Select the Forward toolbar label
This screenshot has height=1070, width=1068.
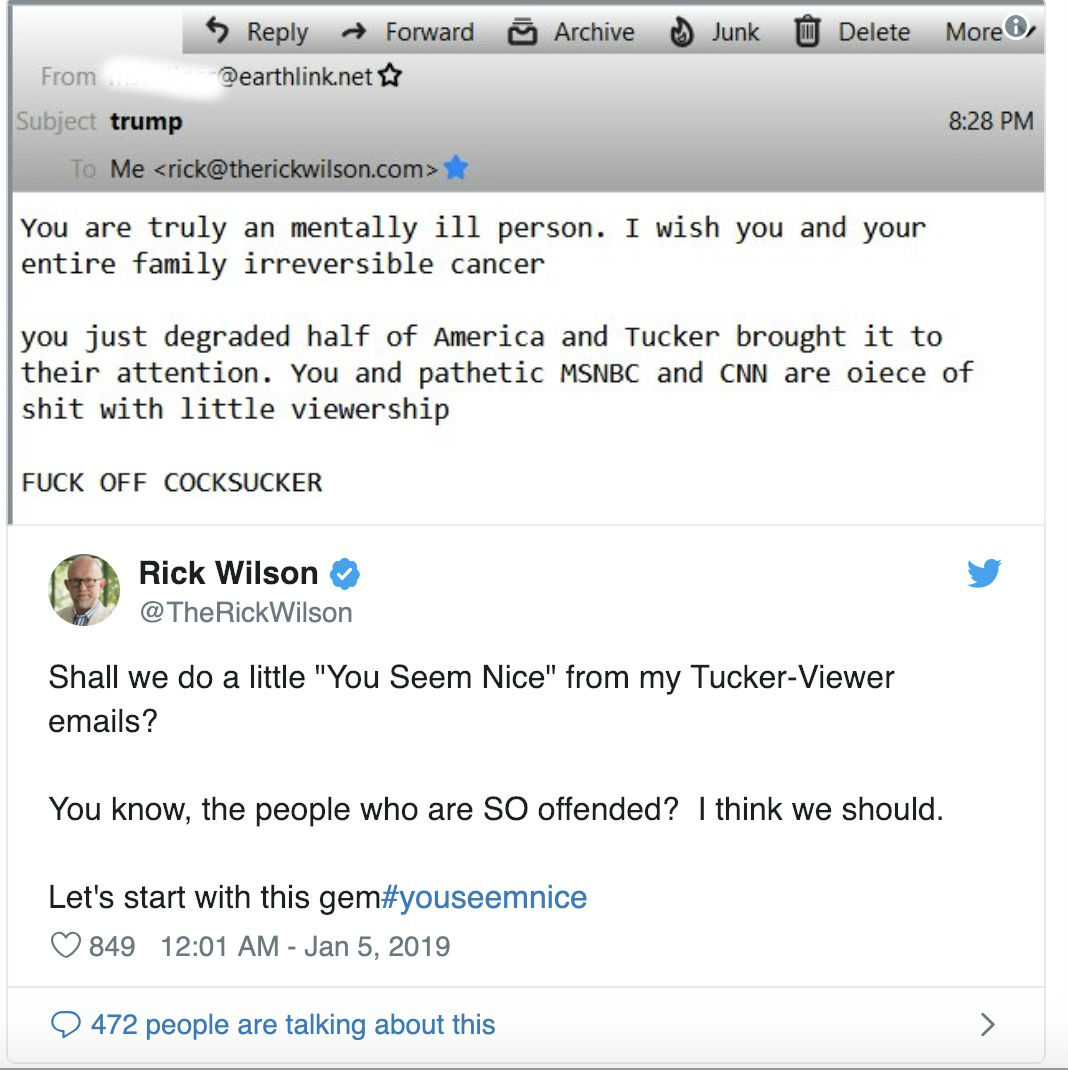pos(429,32)
